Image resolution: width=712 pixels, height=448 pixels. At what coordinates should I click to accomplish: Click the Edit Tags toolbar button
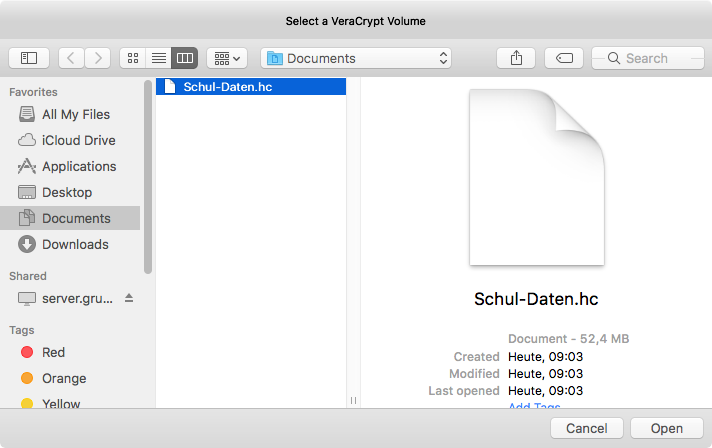(564, 58)
